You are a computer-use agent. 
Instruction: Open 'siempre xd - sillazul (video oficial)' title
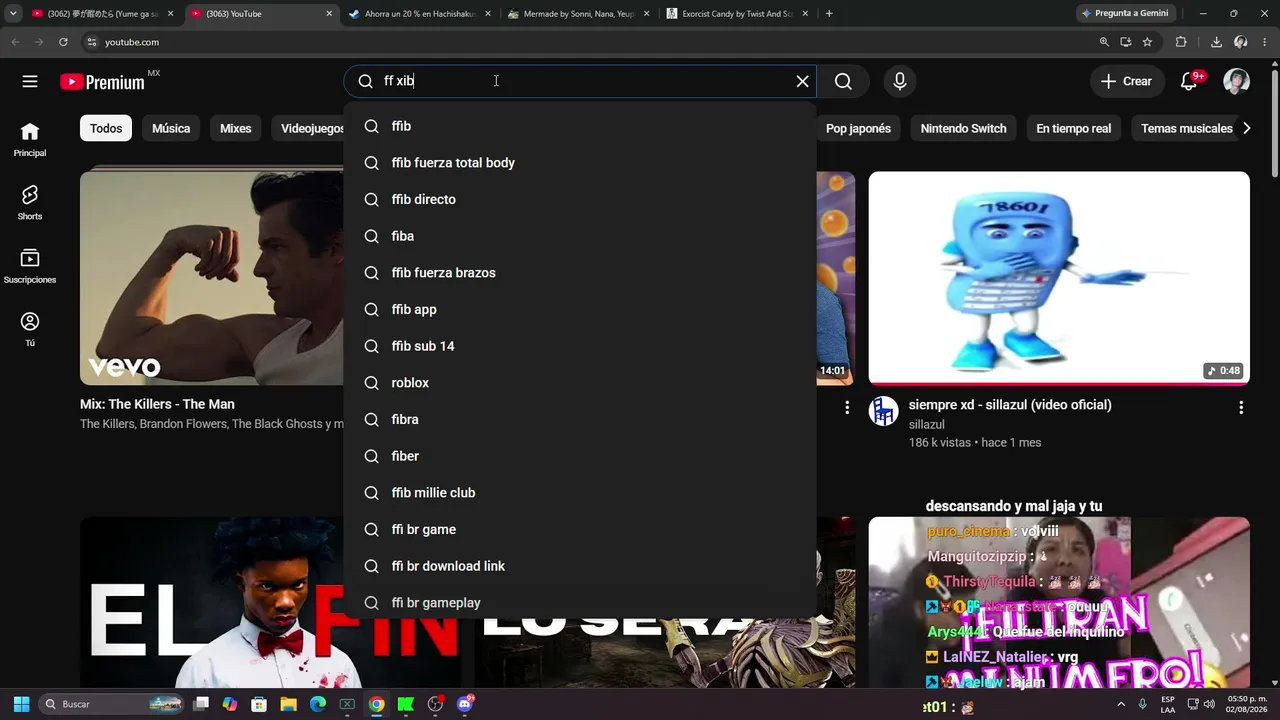click(x=1010, y=405)
